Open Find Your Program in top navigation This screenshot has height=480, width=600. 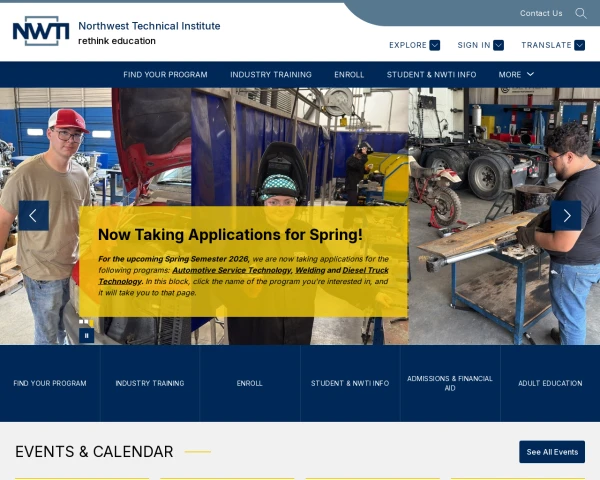(x=165, y=74)
